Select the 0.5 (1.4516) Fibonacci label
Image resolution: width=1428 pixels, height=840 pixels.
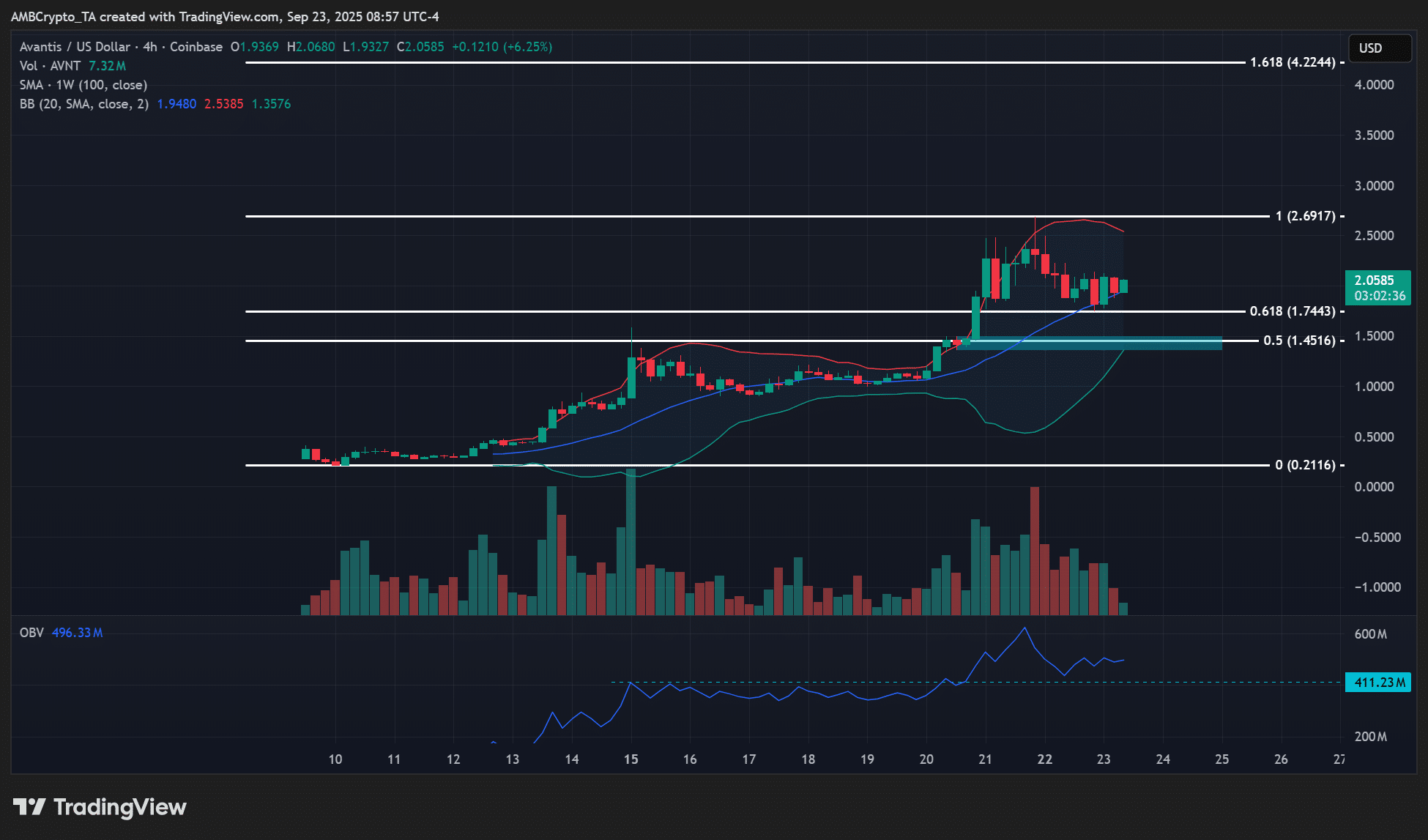point(1299,341)
